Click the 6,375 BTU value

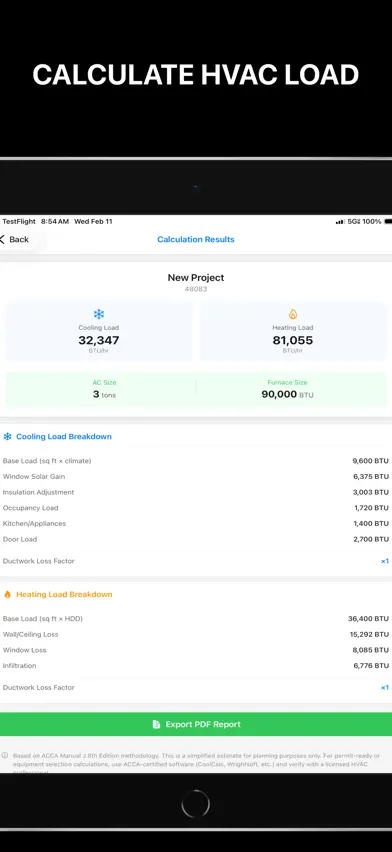[370, 477]
